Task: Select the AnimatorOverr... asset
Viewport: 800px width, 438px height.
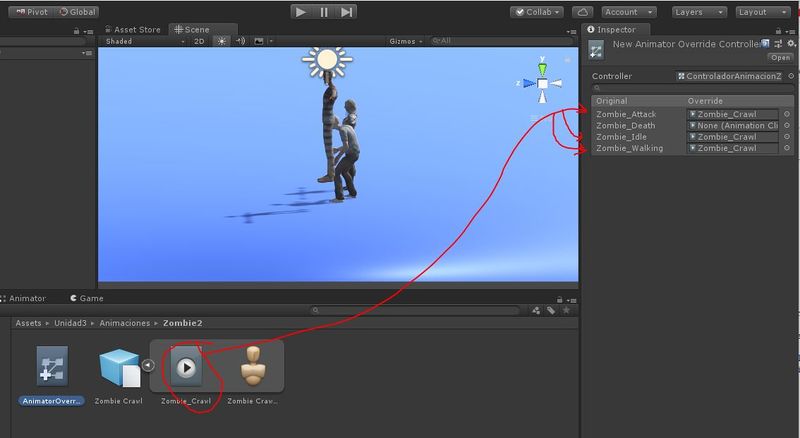Action: pos(52,375)
